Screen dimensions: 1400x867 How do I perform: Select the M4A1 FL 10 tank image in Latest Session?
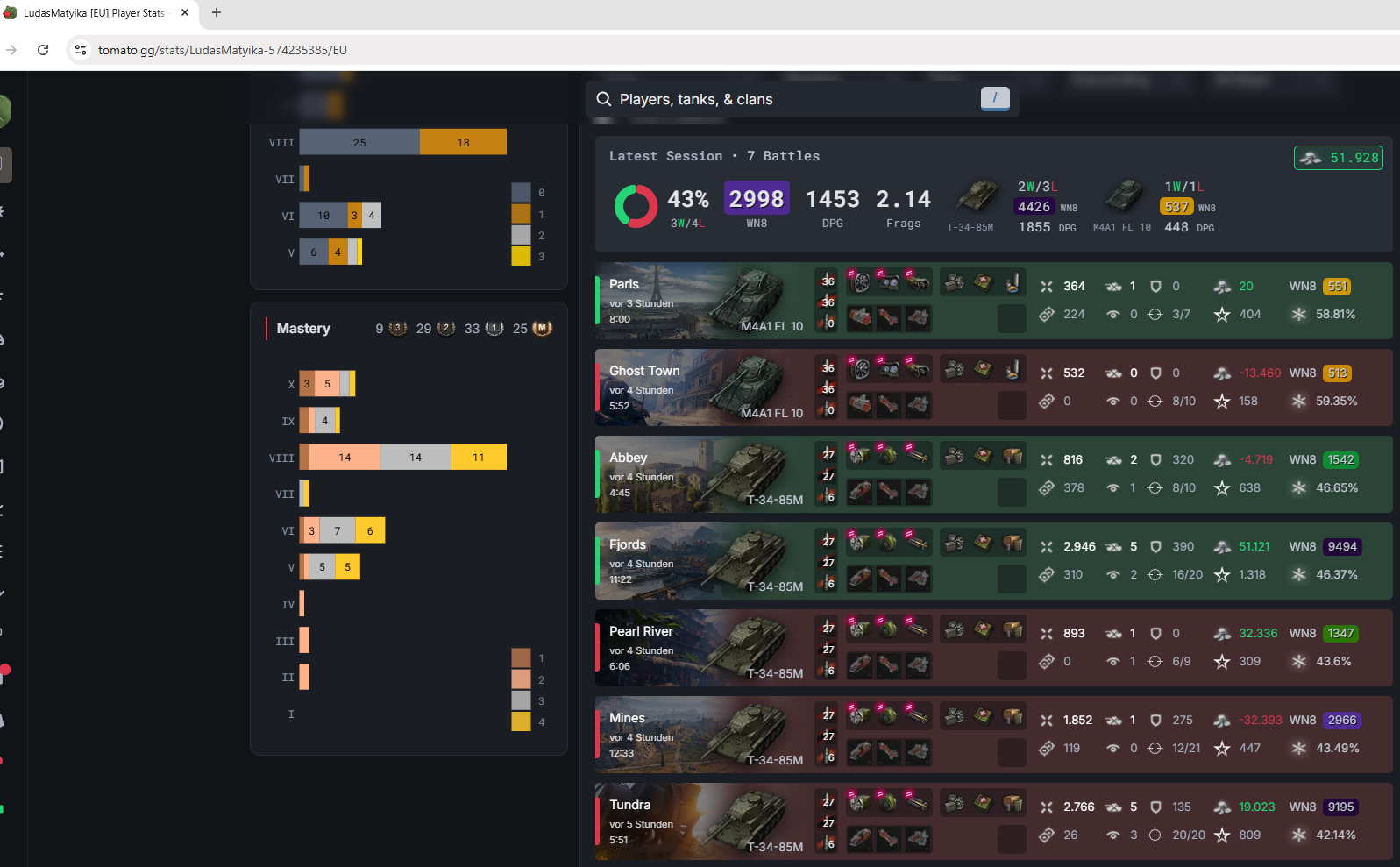(x=1125, y=195)
